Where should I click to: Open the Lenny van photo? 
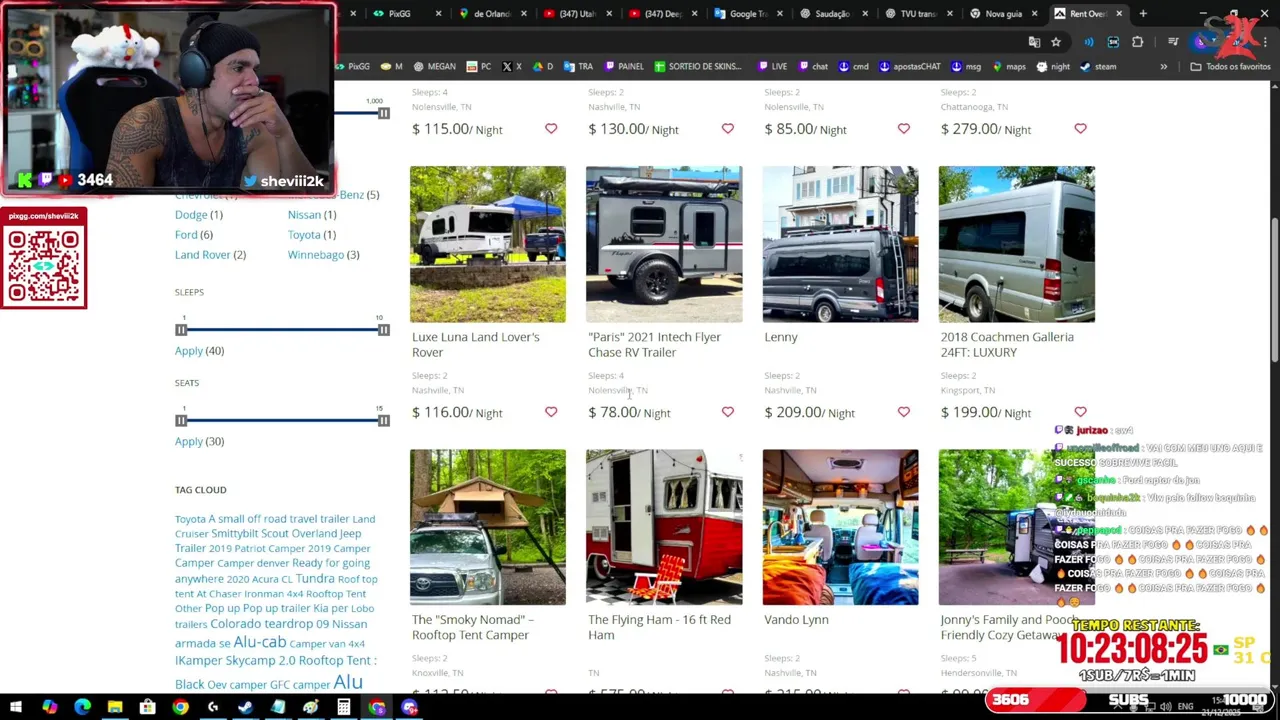click(x=840, y=244)
